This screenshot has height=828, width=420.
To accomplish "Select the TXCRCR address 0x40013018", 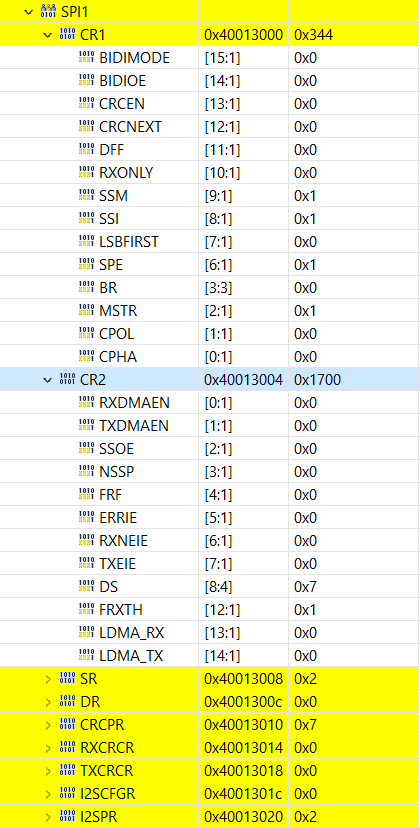I will pyautogui.click(x=244, y=771).
